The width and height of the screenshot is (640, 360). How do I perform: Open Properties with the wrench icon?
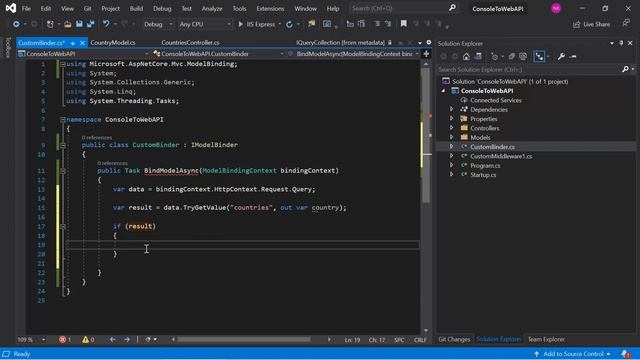coord(561,56)
